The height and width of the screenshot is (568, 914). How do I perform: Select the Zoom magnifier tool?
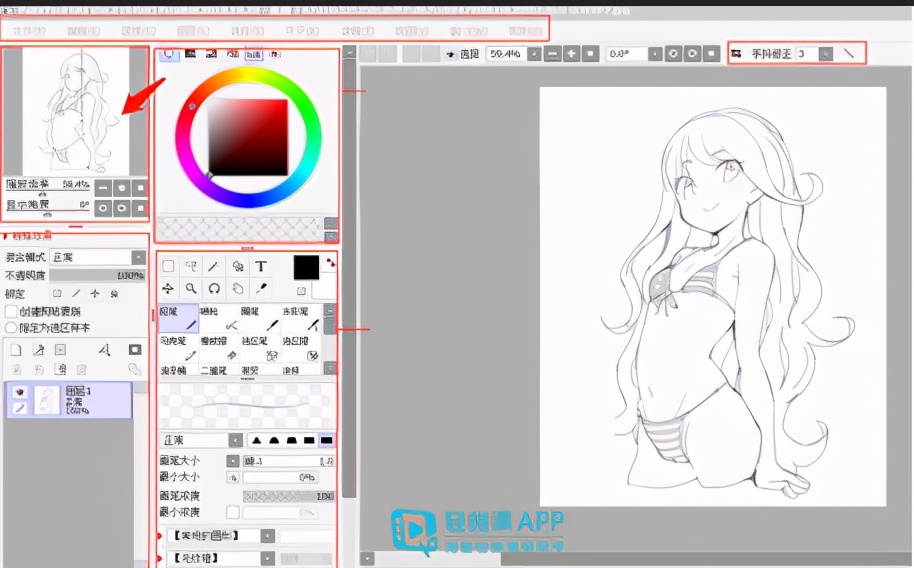[190, 288]
